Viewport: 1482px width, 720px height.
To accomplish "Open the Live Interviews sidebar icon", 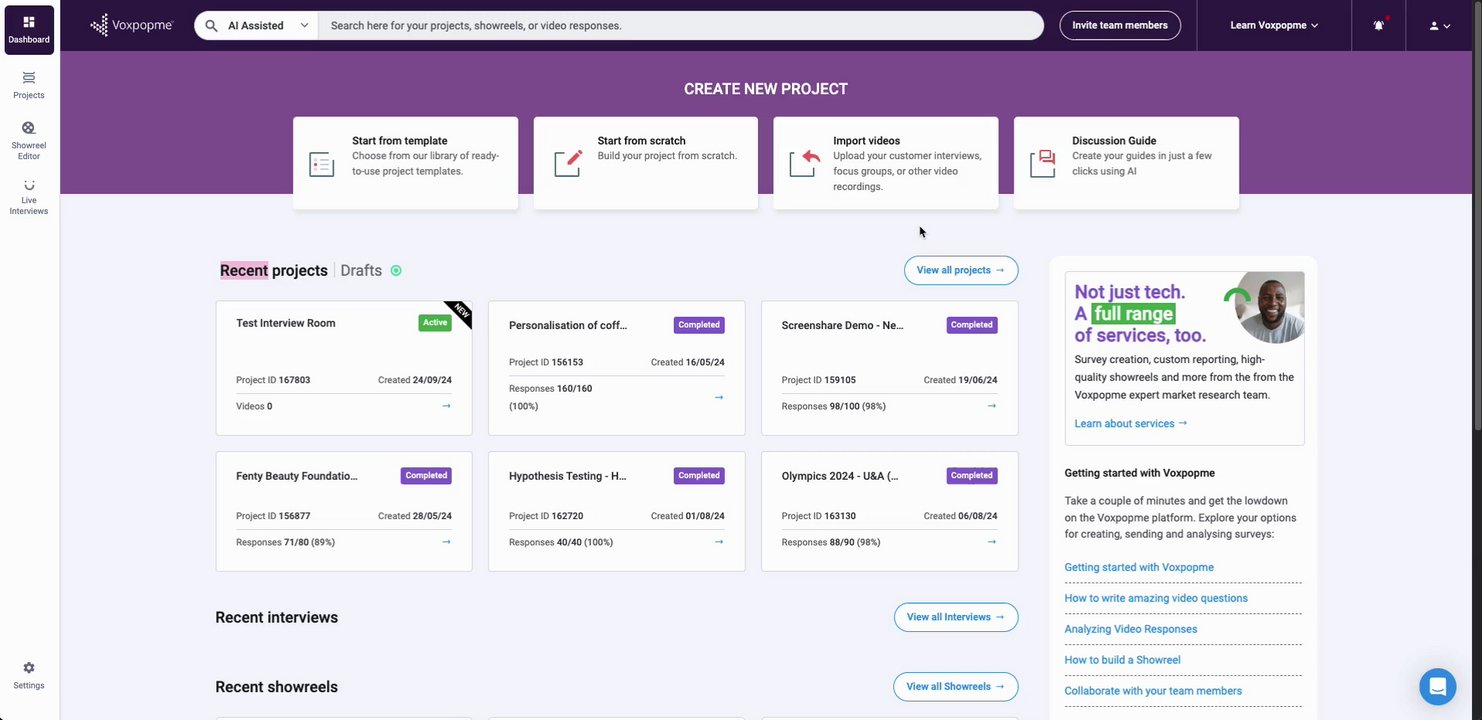I will (x=28, y=197).
